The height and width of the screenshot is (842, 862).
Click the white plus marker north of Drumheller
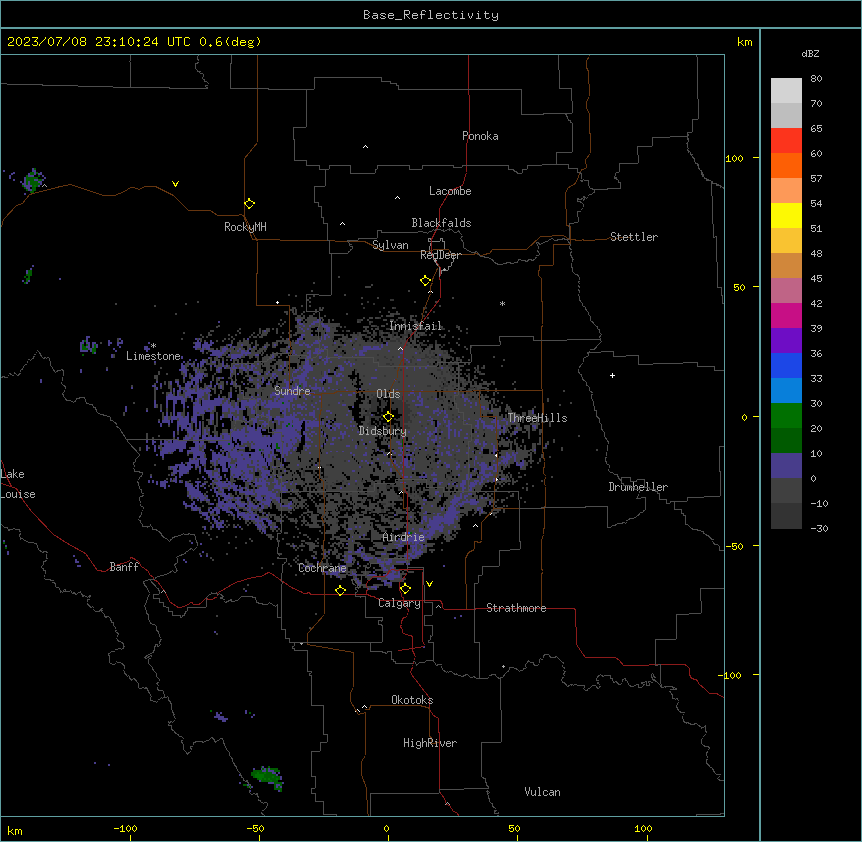pos(612,375)
